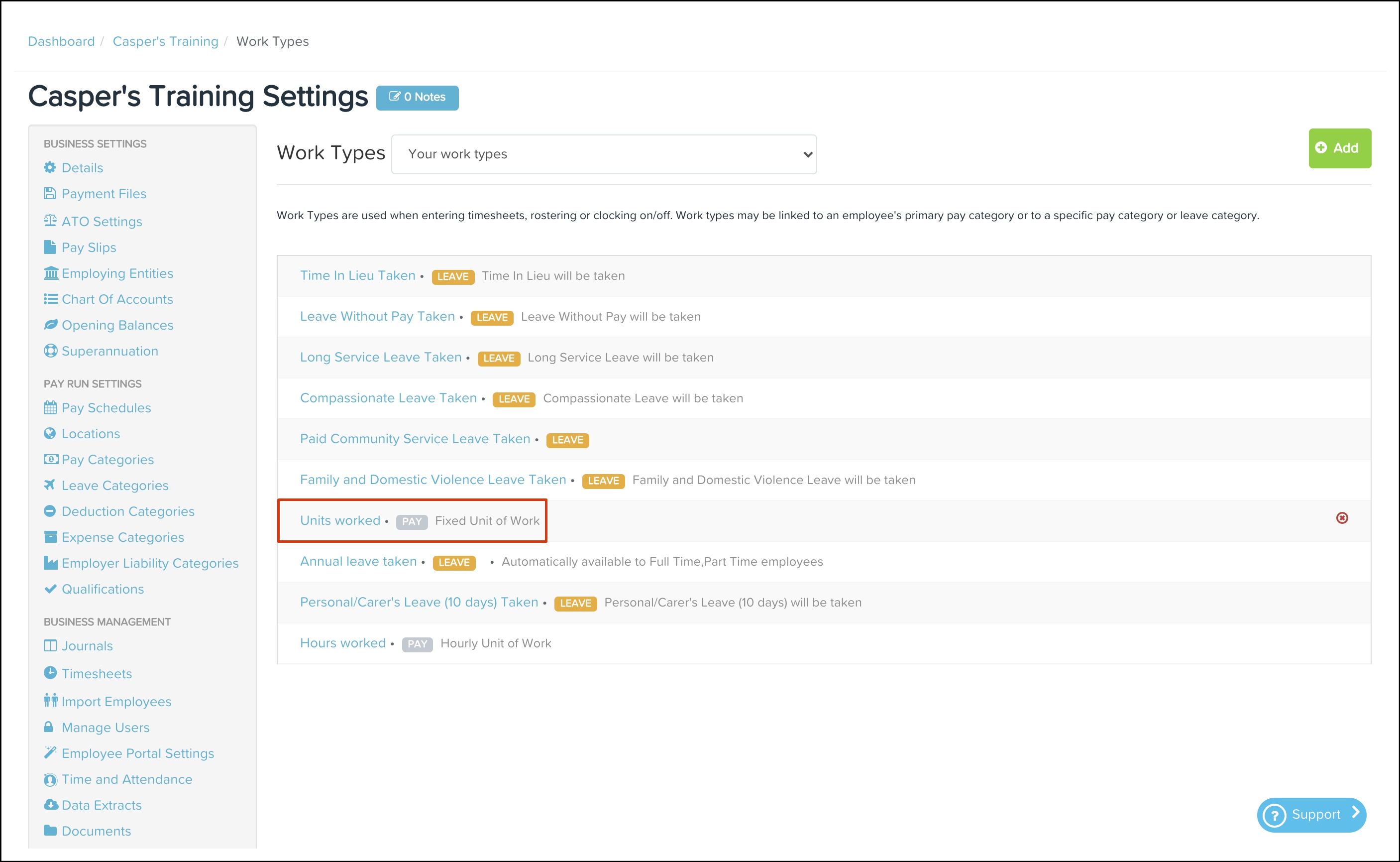Click the Pay Categories money icon
The image size is (1400, 862).
click(x=51, y=459)
